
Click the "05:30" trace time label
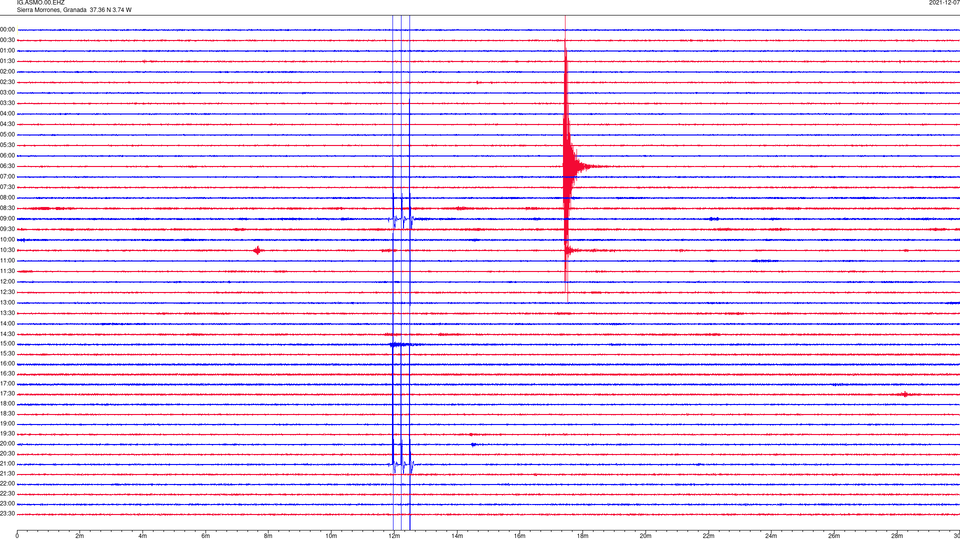pyautogui.click(x=7, y=145)
